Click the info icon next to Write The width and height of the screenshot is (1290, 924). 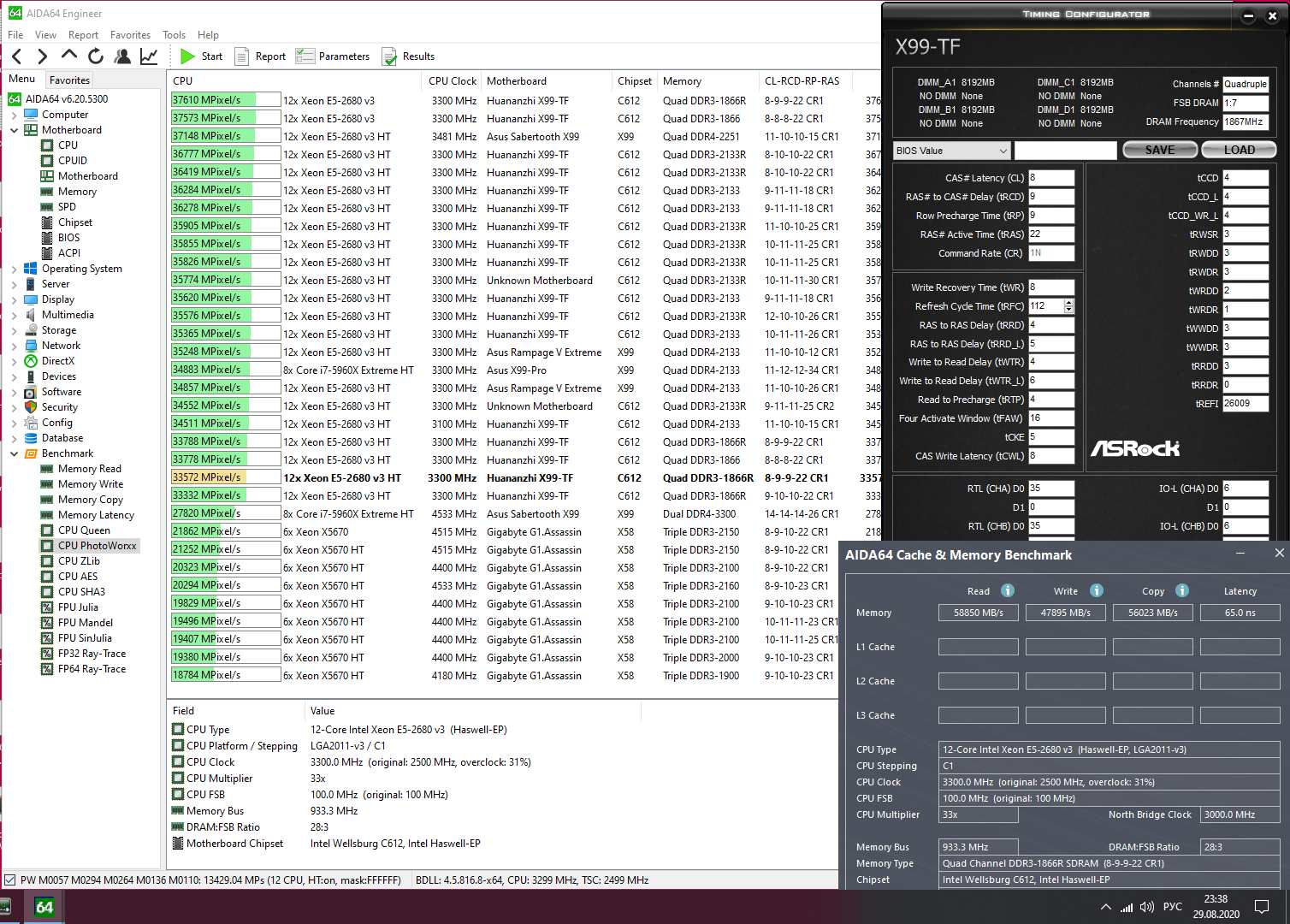point(1097,590)
